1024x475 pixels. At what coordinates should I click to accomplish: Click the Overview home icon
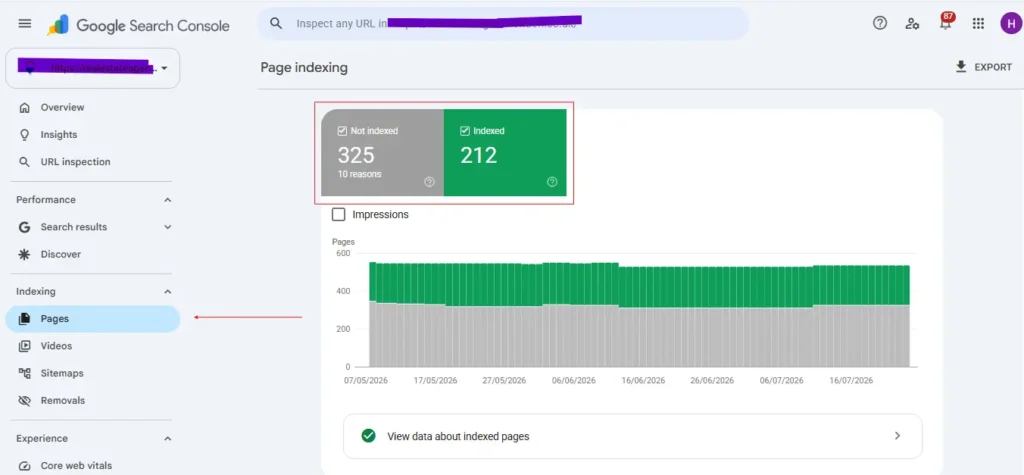(x=25, y=107)
